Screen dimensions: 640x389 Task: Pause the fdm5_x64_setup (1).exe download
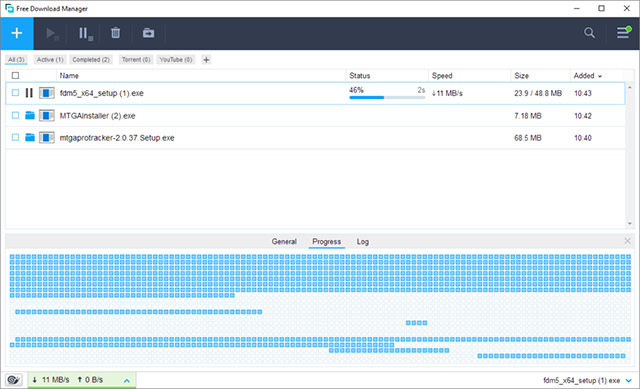coord(29,93)
